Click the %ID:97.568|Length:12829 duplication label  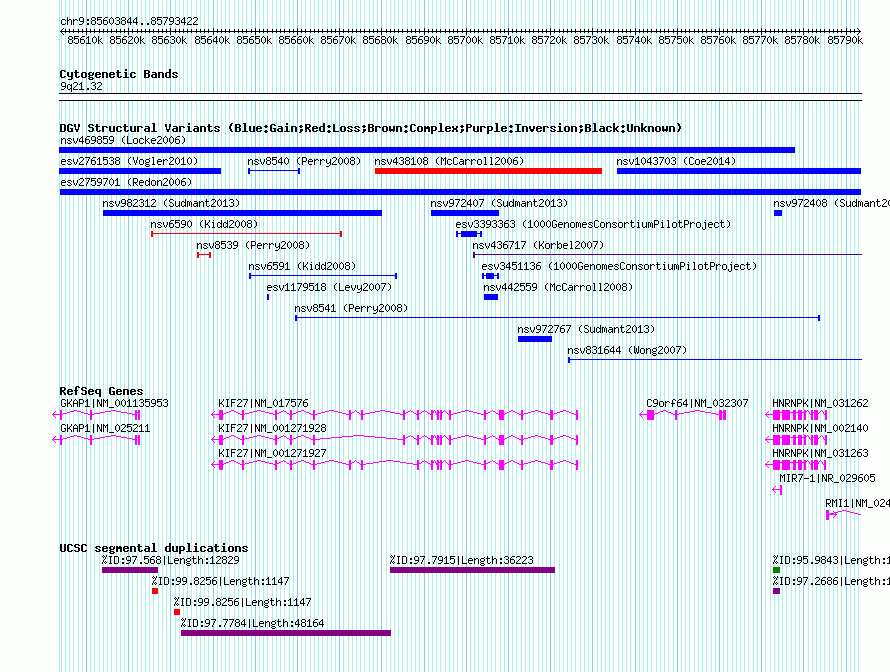coord(170,561)
